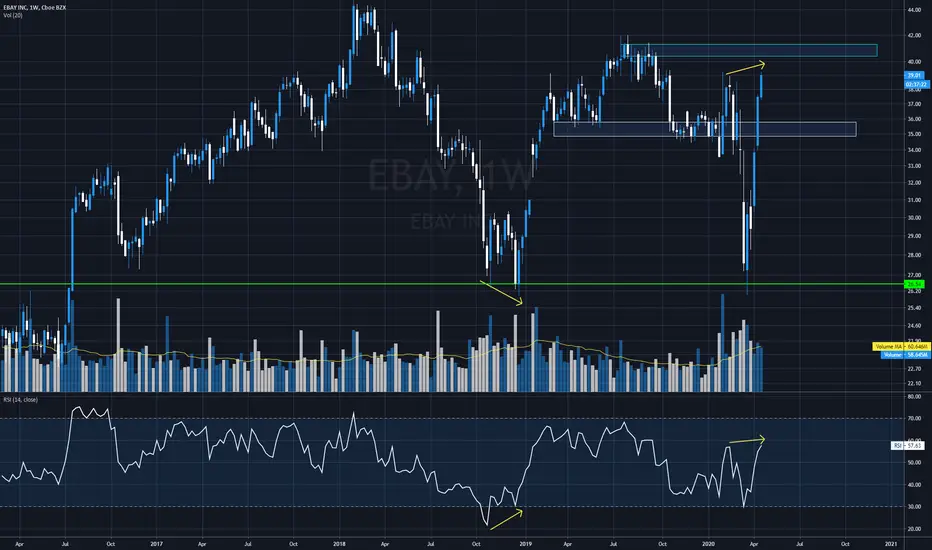
Task: Click the 2018 label on time axis
Action: coord(339,544)
